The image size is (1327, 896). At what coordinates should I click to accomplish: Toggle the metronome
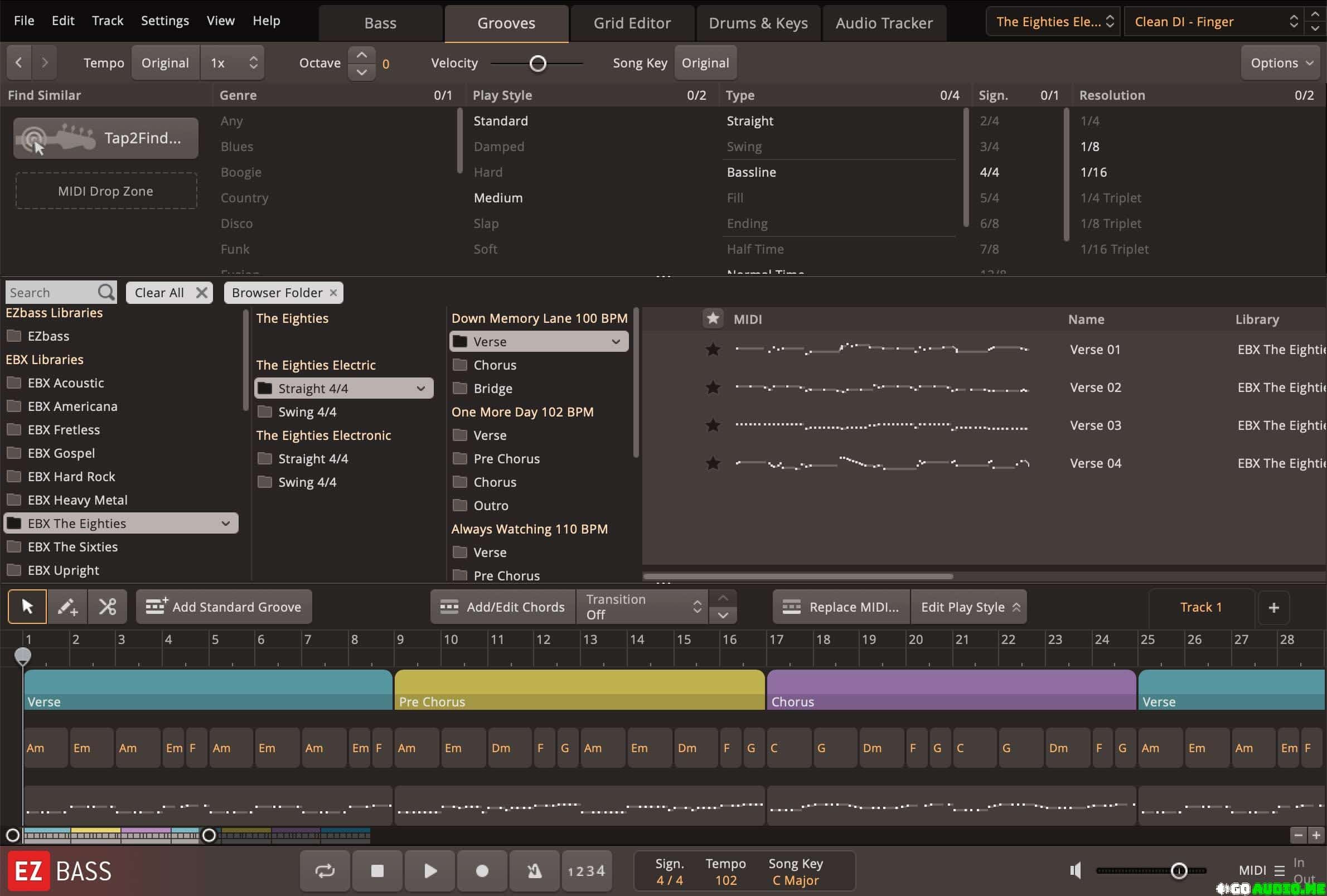[535, 871]
